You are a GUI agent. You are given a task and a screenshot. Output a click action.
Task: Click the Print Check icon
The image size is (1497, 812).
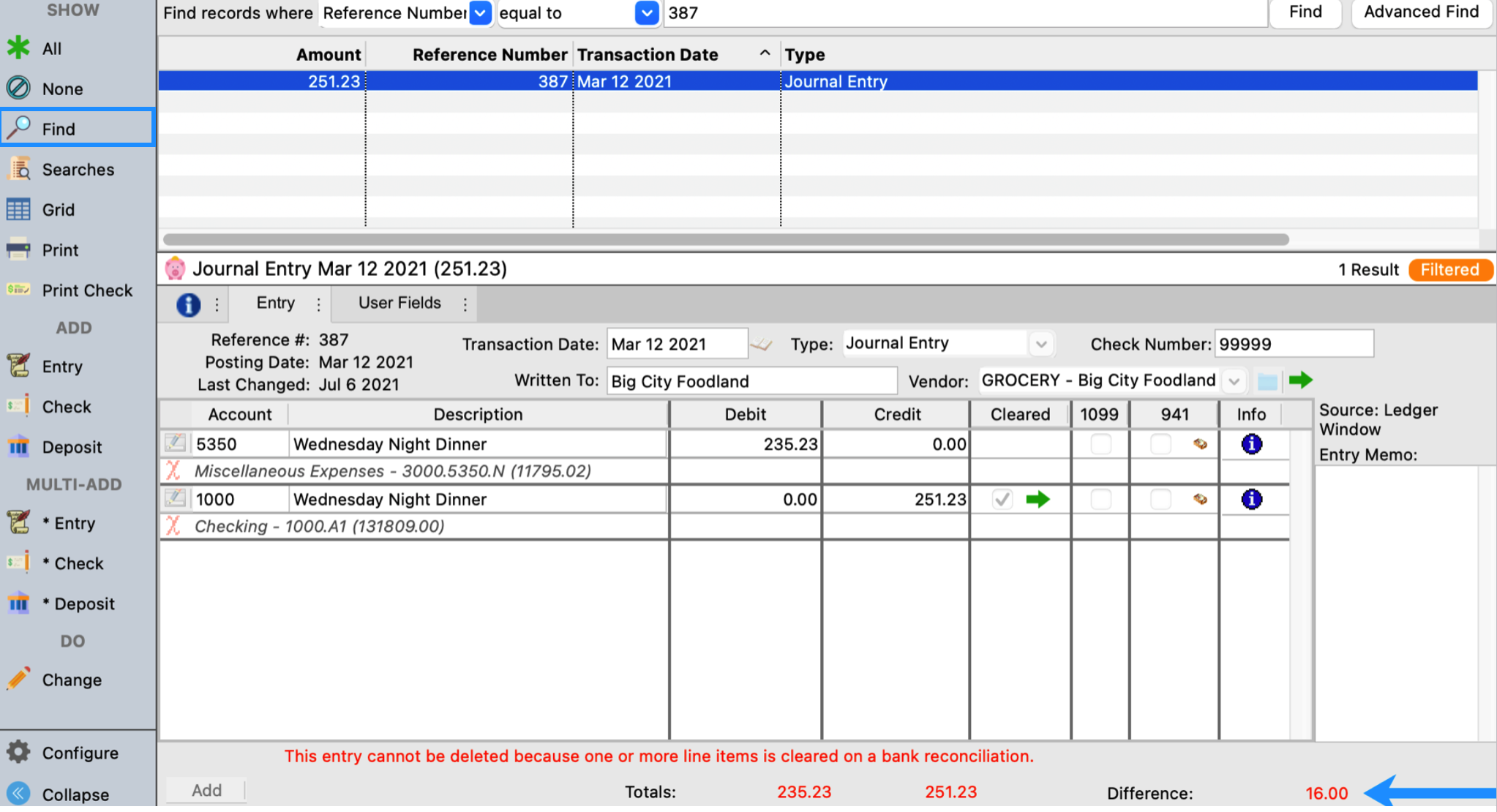pos(19,290)
